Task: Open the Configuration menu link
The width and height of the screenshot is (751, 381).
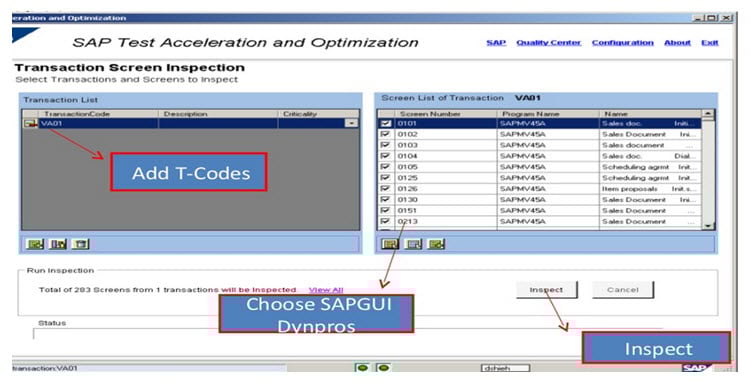Action: click(x=622, y=43)
